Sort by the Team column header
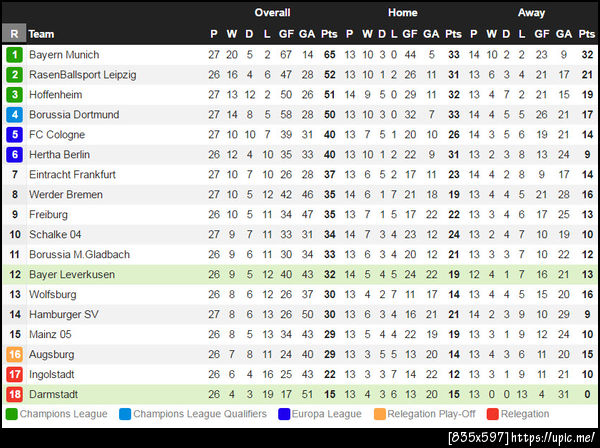This screenshot has width=600, height=448. (42, 34)
